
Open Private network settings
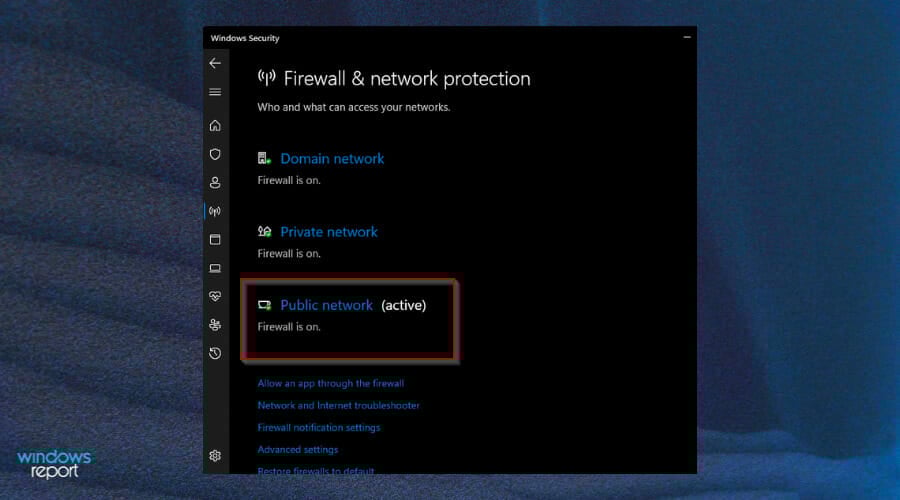[x=329, y=232]
